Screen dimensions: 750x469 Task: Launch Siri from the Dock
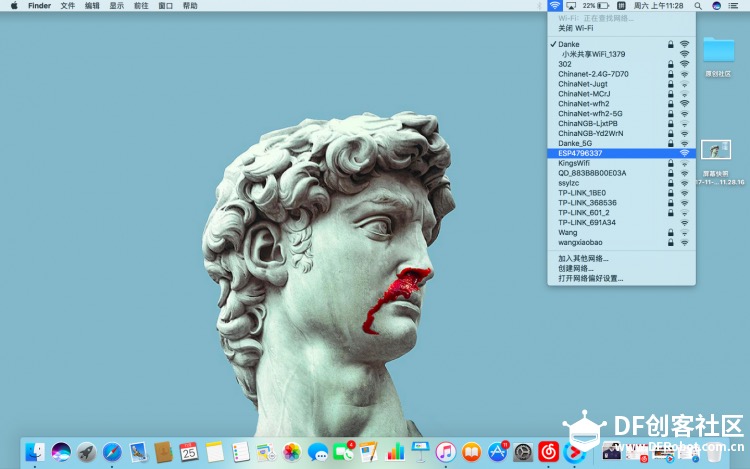(61, 452)
